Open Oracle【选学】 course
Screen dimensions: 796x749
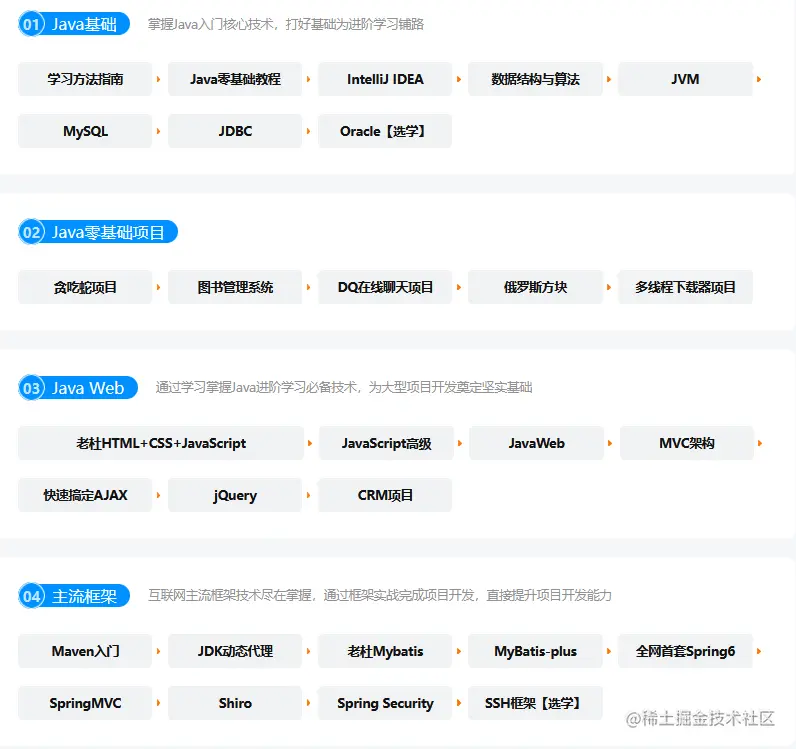click(x=385, y=131)
